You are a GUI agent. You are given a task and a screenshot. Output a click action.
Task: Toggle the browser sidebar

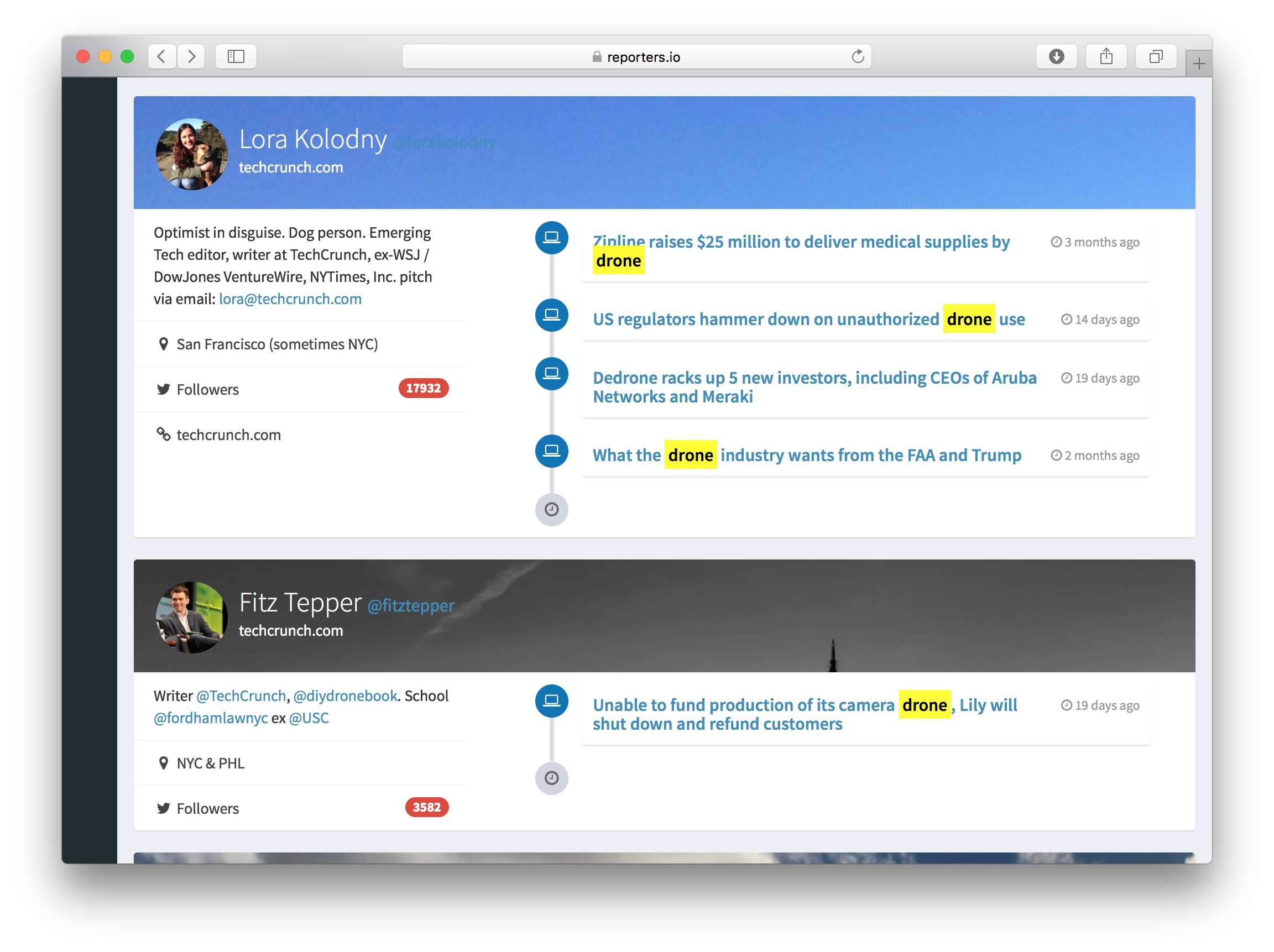pos(236,56)
